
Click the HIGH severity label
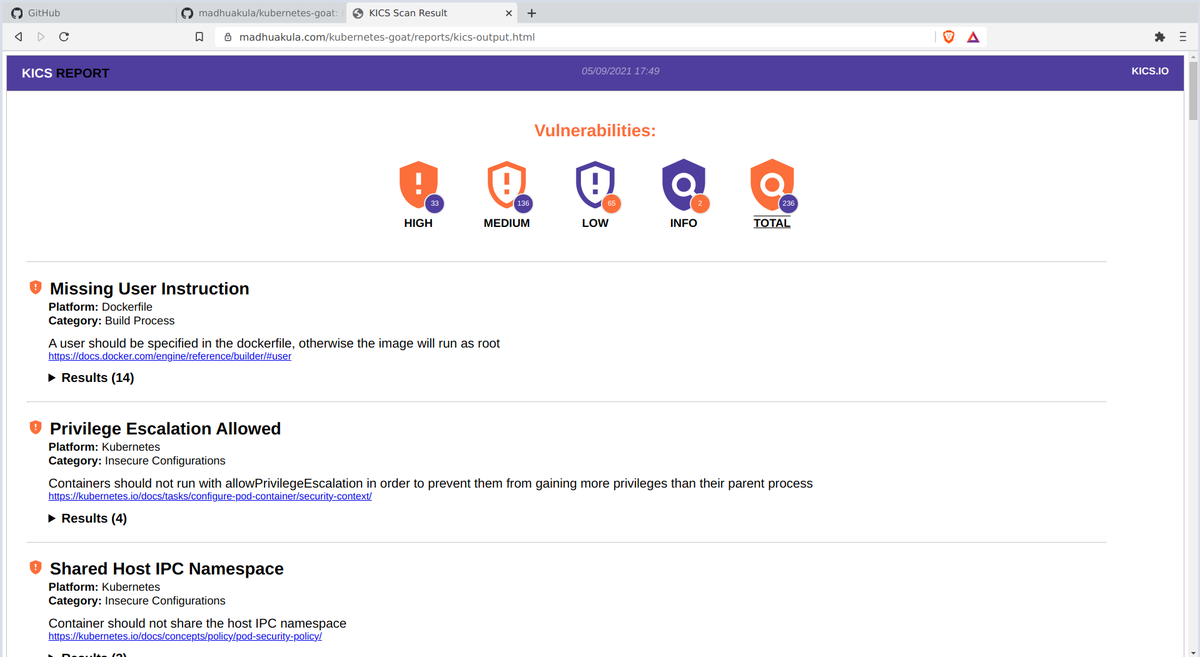[418, 223]
